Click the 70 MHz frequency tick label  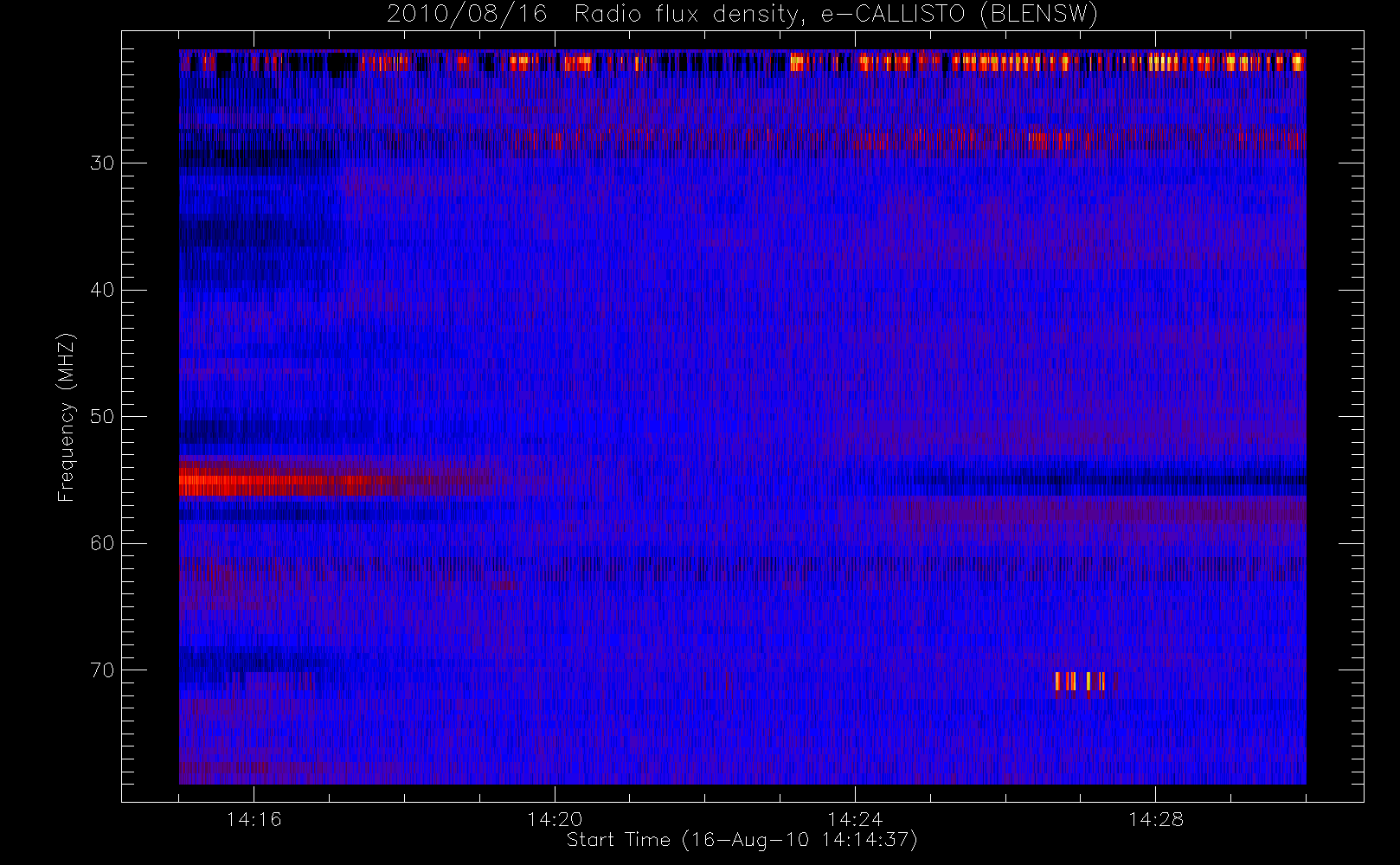(x=102, y=670)
